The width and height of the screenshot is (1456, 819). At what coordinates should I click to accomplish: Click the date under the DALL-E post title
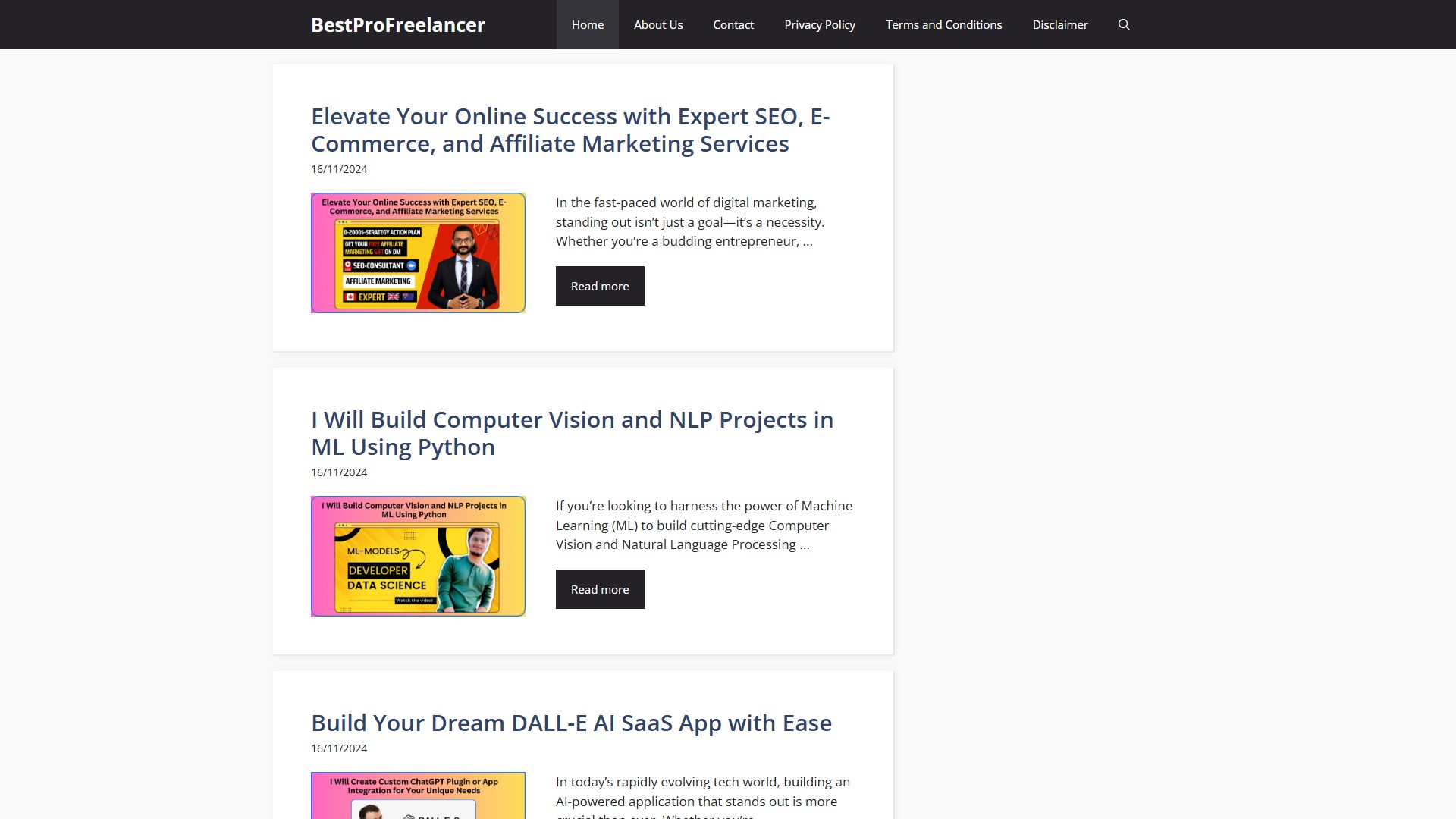pyautogui.click(x=339, y=748)
